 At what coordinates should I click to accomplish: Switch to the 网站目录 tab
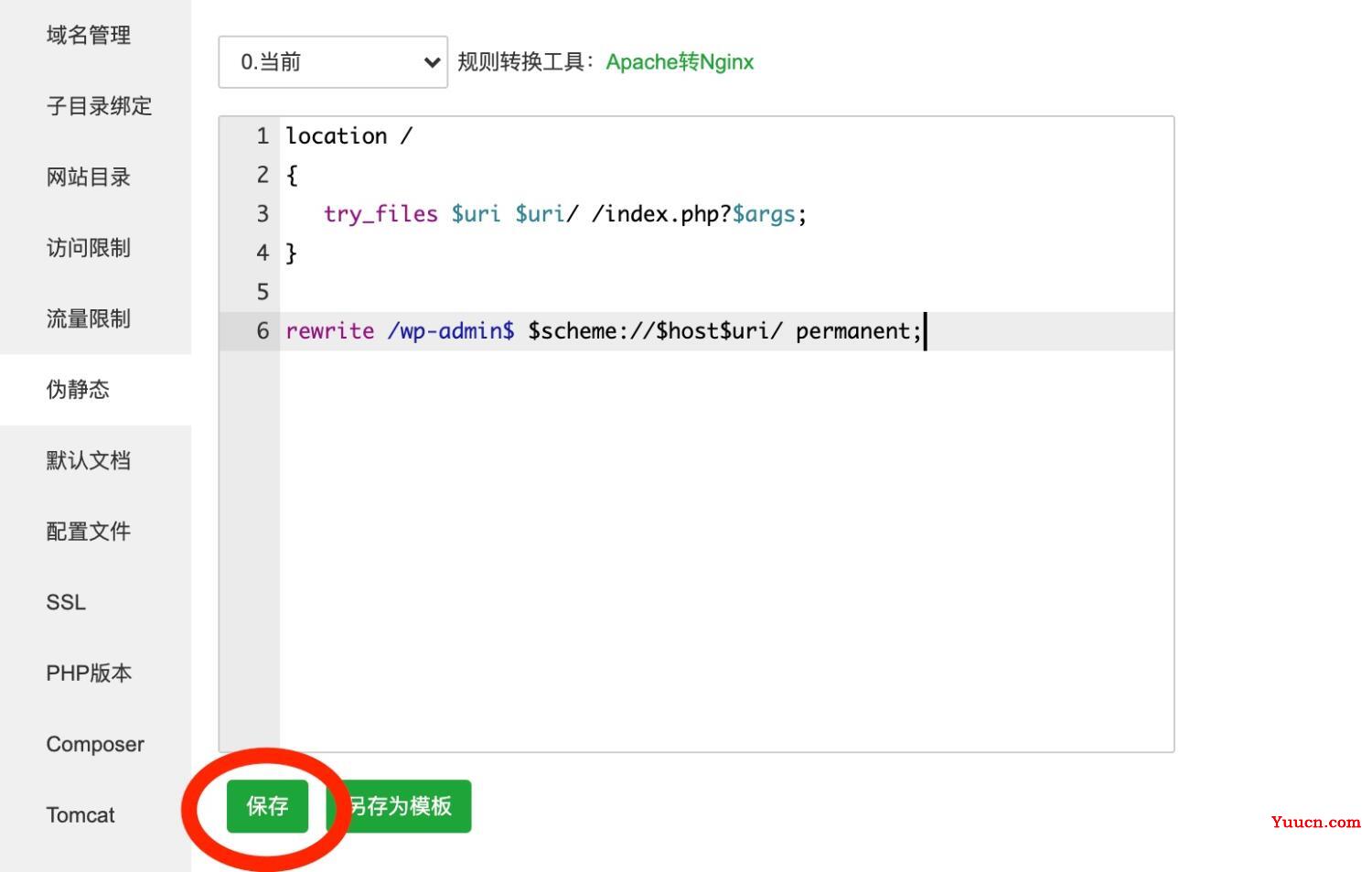click(x=89, y=177)
